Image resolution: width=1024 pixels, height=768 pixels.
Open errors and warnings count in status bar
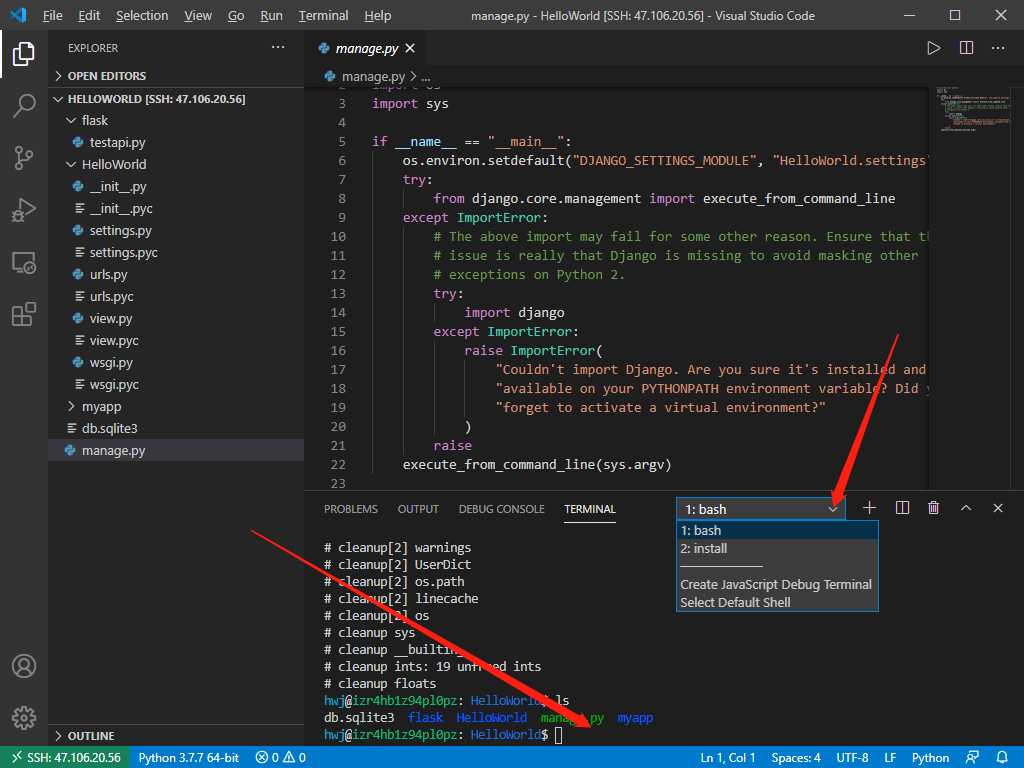click(x=281, y=758)
